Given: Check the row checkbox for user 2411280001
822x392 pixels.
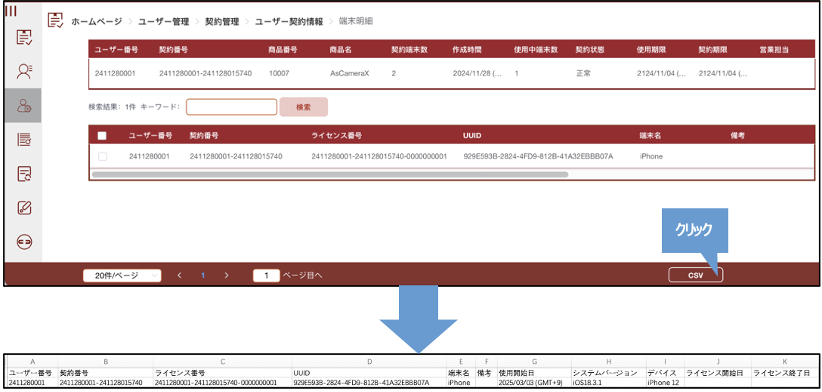Looking at the screenshot, I should click(x=103, y=156).
